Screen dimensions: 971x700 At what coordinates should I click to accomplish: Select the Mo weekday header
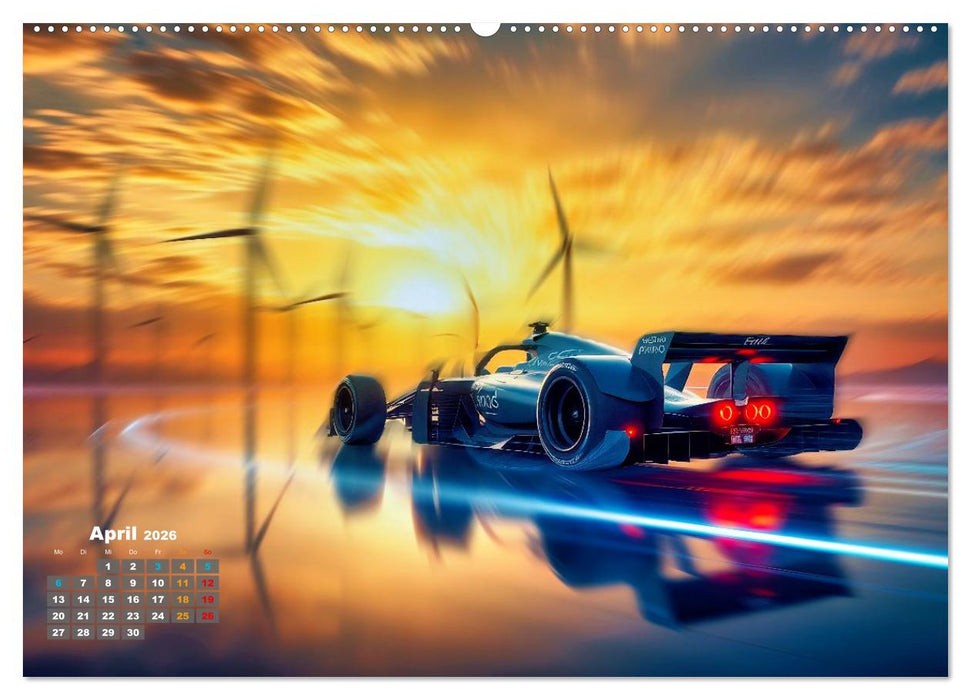pos(58,552)
